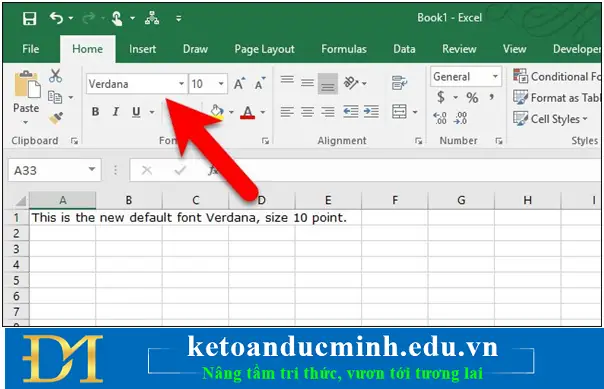Click Merge & Center icon
The width and height of the screenshot is (604, 389).
point(399,112)
